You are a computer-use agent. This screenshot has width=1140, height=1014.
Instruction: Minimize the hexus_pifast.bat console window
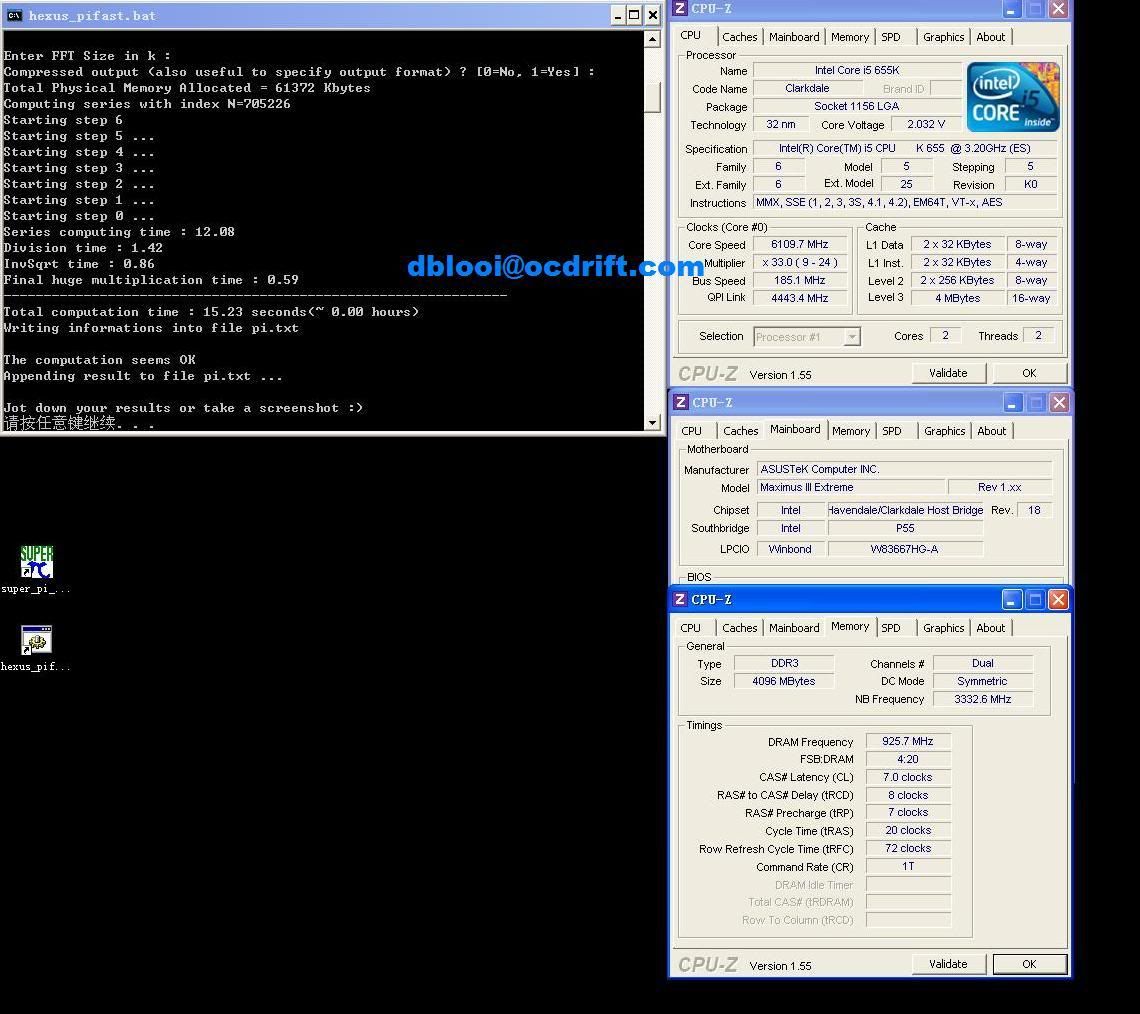click(617, 15)
